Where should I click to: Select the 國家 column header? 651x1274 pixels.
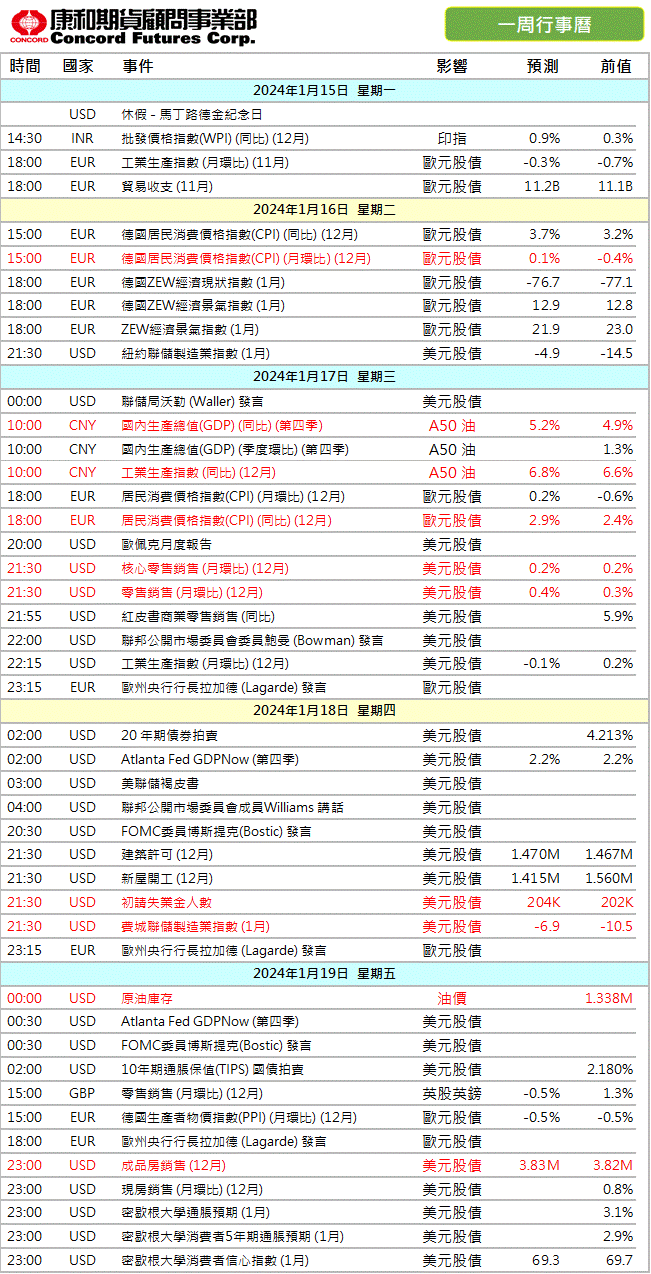(x=78, y=66)
